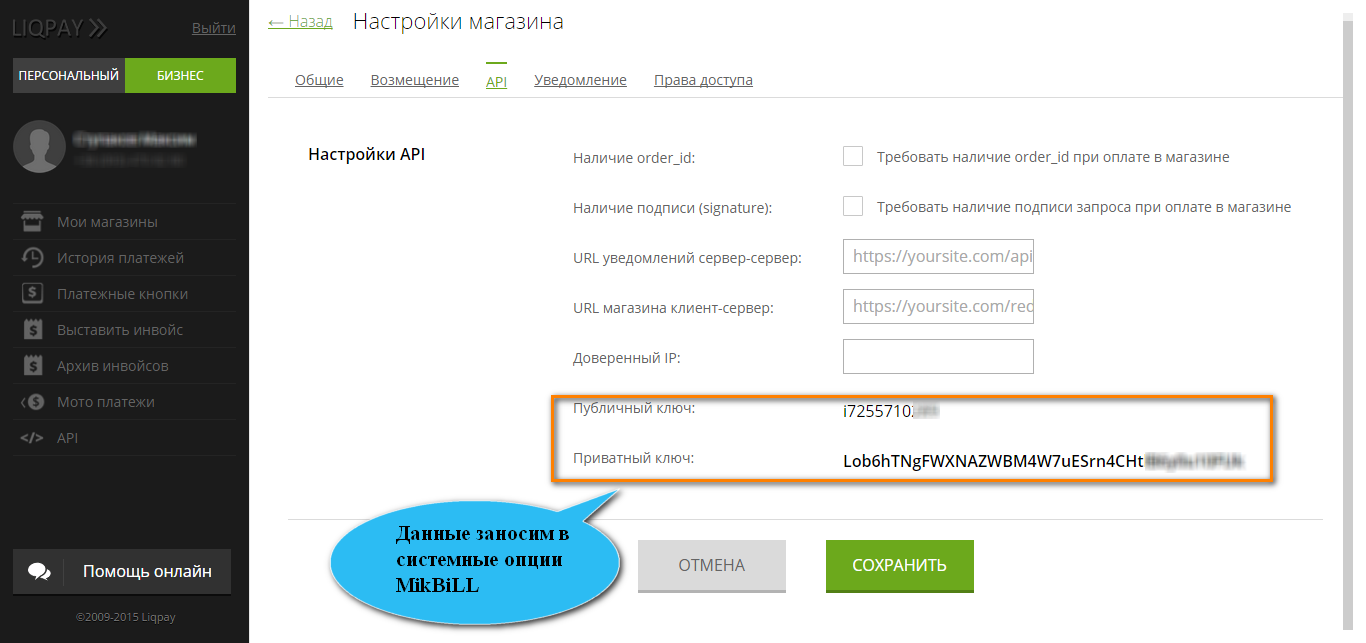Click the API code brackets icon

[32, 438]
